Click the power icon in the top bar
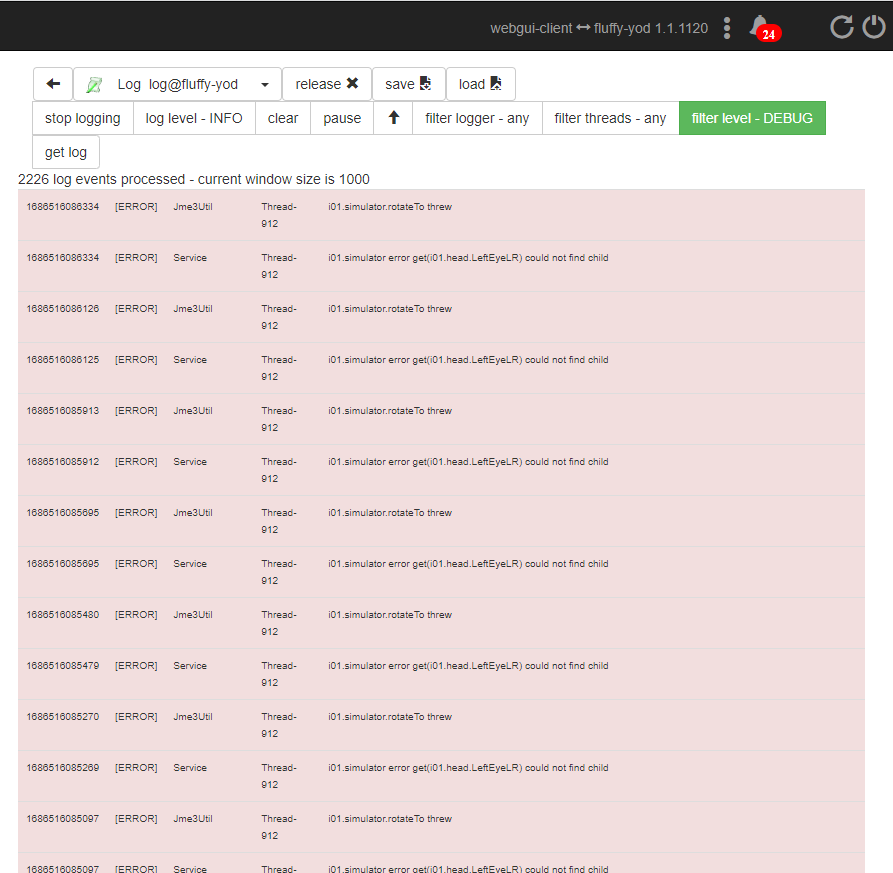Image resolution: width=893 pixels, height=873 pixels. 875,28
